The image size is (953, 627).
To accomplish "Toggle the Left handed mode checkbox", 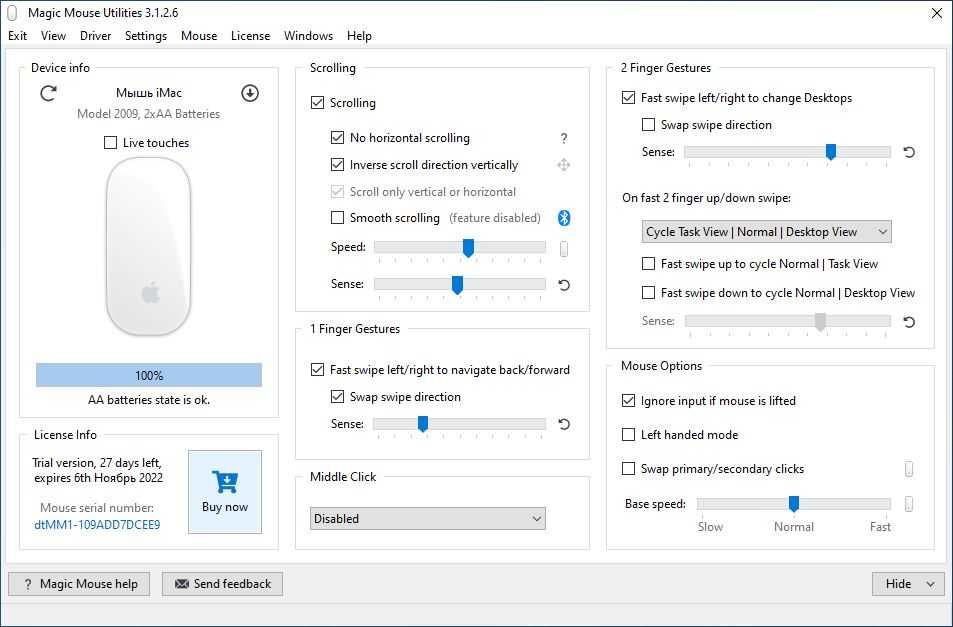I will point(629,435).
